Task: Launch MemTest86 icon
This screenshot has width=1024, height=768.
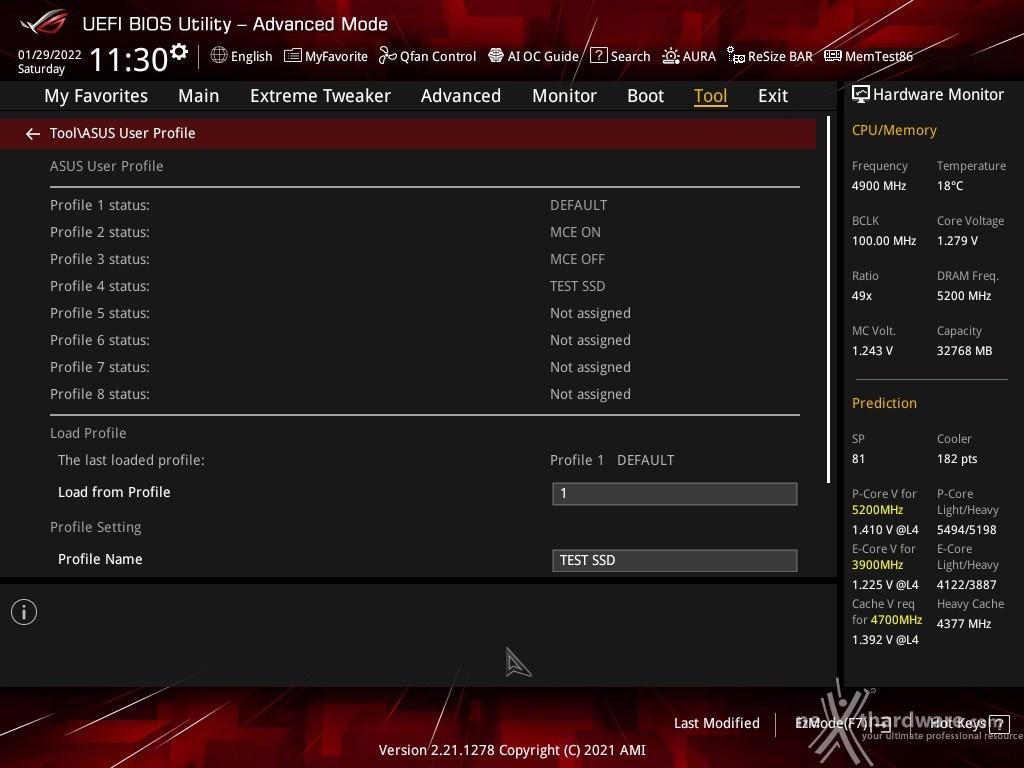Action: (x=833, y=56)
